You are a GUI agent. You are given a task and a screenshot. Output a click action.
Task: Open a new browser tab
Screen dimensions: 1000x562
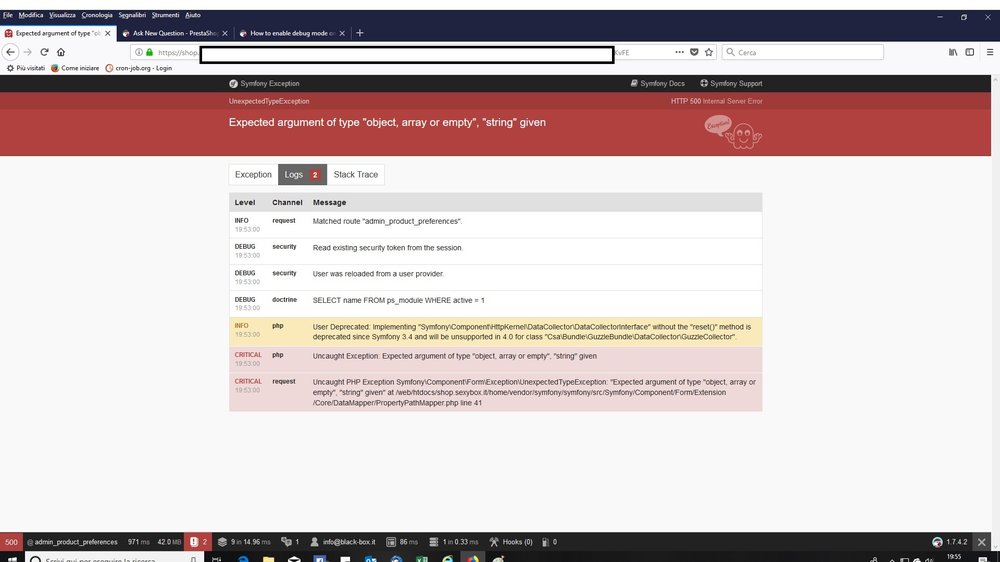(x=360, y=33)
